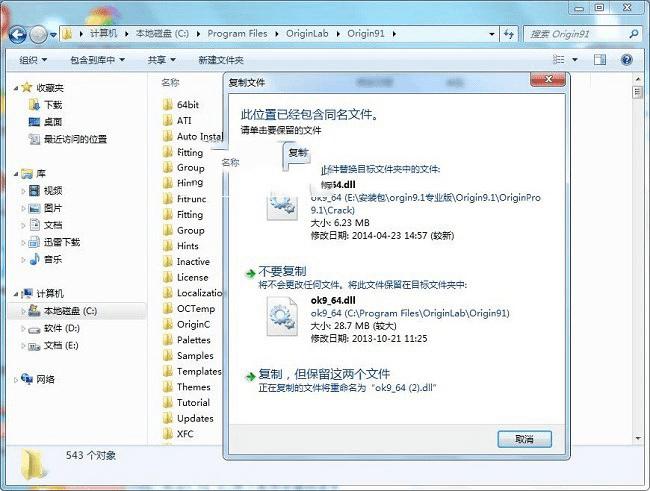Change view layout icon
This screenshot has height=491, width=650.
point(558,60)
